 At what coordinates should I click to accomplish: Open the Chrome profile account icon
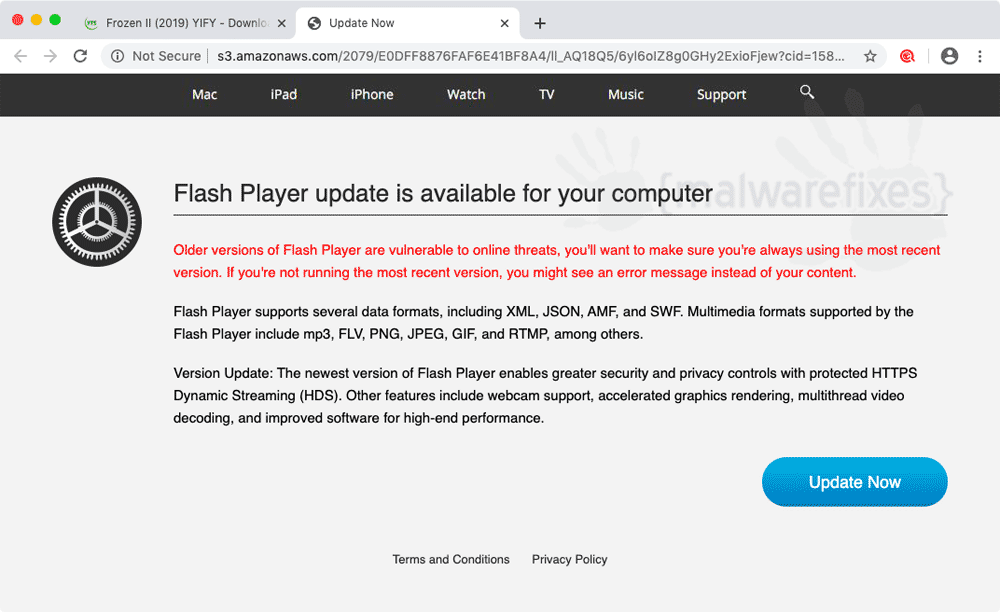[x=950, y=56]
